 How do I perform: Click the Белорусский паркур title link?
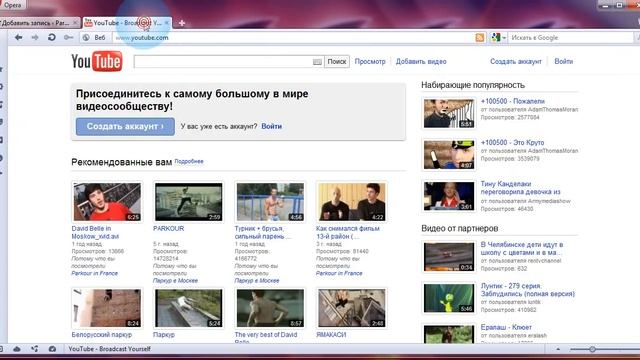pos(102,335)
